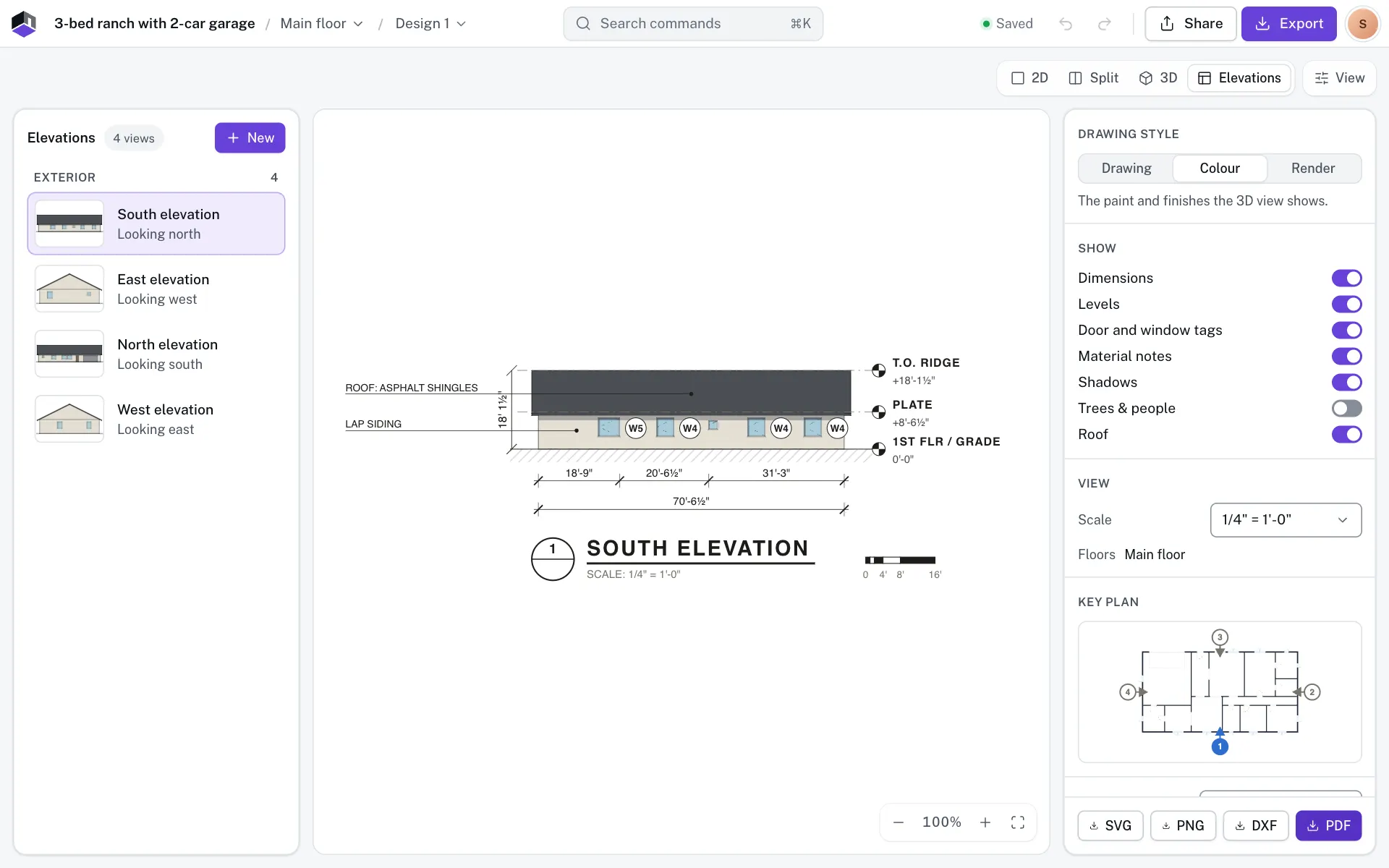Click the drawing number 1 title bubble
The height and width of the screenshot is (868, 1389).
pyautogui.click(x=553, y=559)
